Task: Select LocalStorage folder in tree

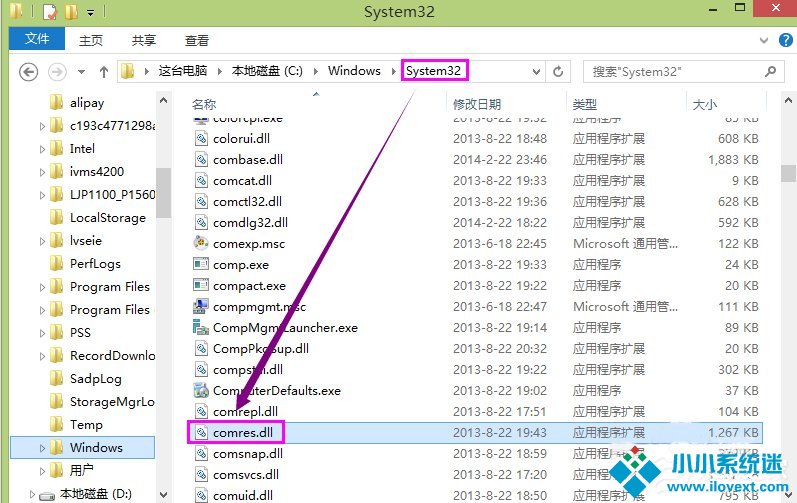Action: [x=108, y=217]
